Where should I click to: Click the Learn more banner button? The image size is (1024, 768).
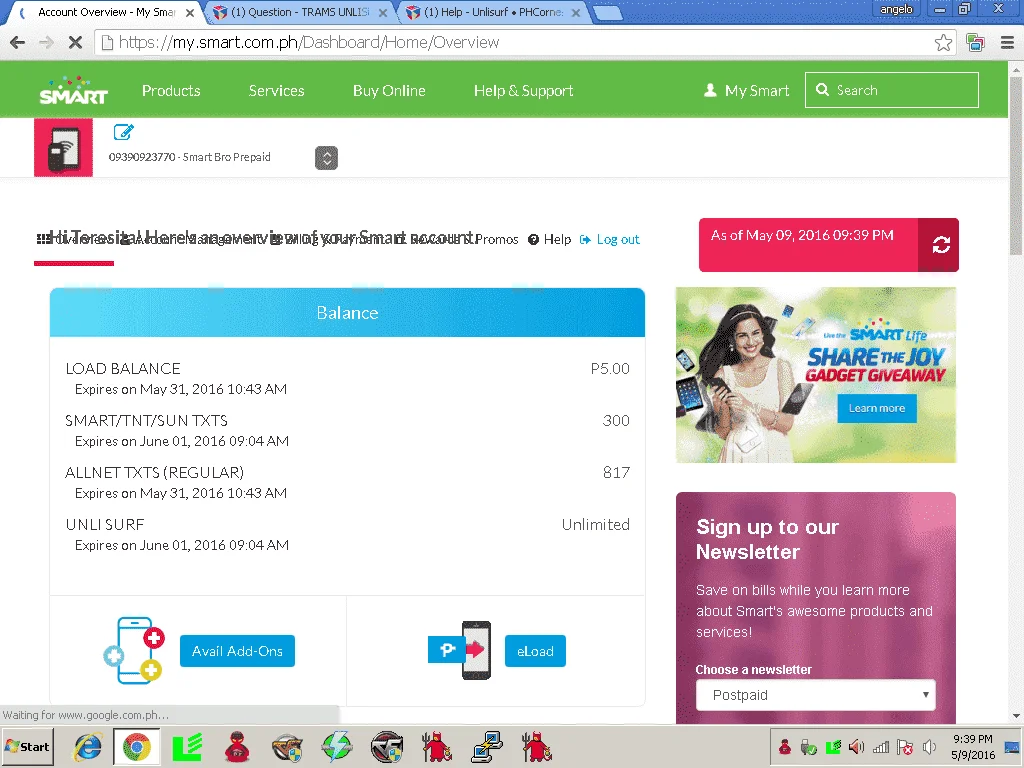click(x=876, y=408)
